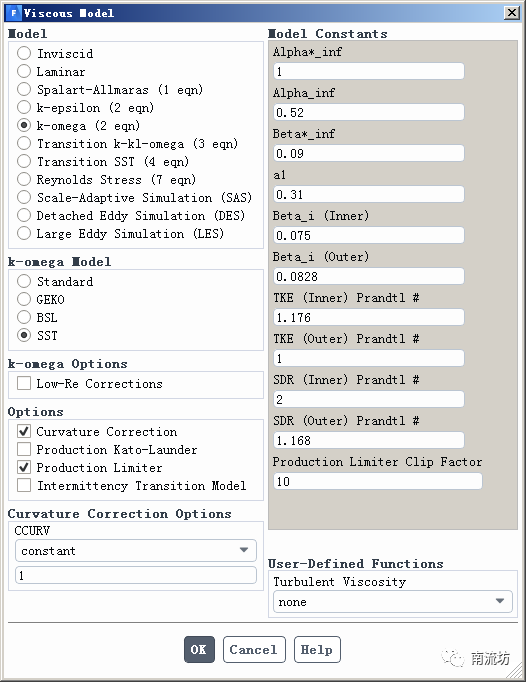Select Spalart-Allmaras (1 eqn) model
The image size is (526, 682).
point(23,89)
